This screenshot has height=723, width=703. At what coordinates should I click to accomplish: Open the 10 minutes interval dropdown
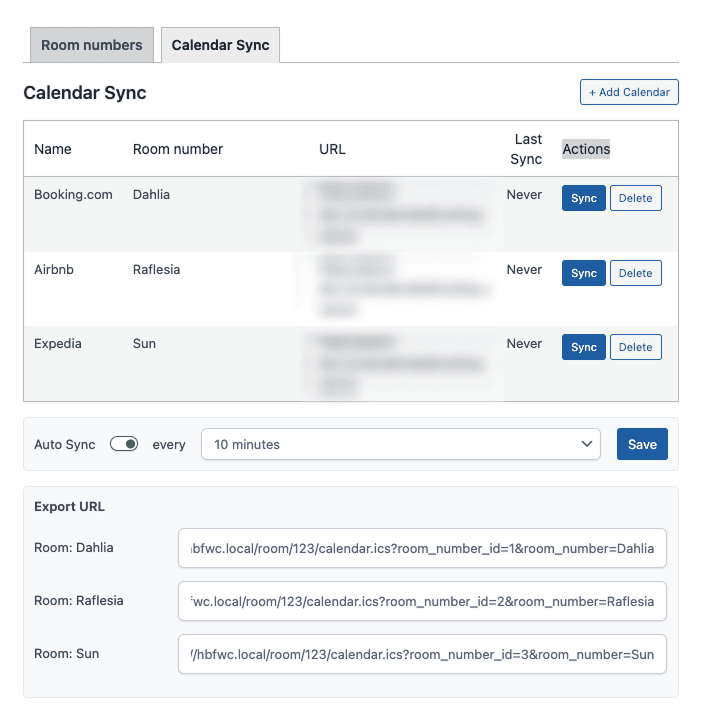[400, 444]
